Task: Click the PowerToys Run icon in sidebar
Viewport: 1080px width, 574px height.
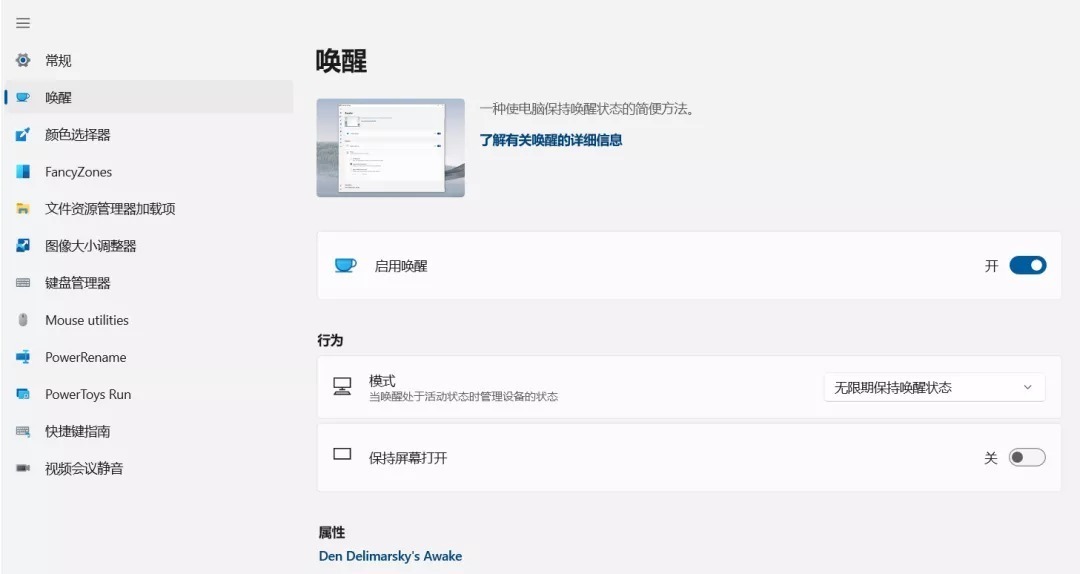Action: (x=23, y=395)
